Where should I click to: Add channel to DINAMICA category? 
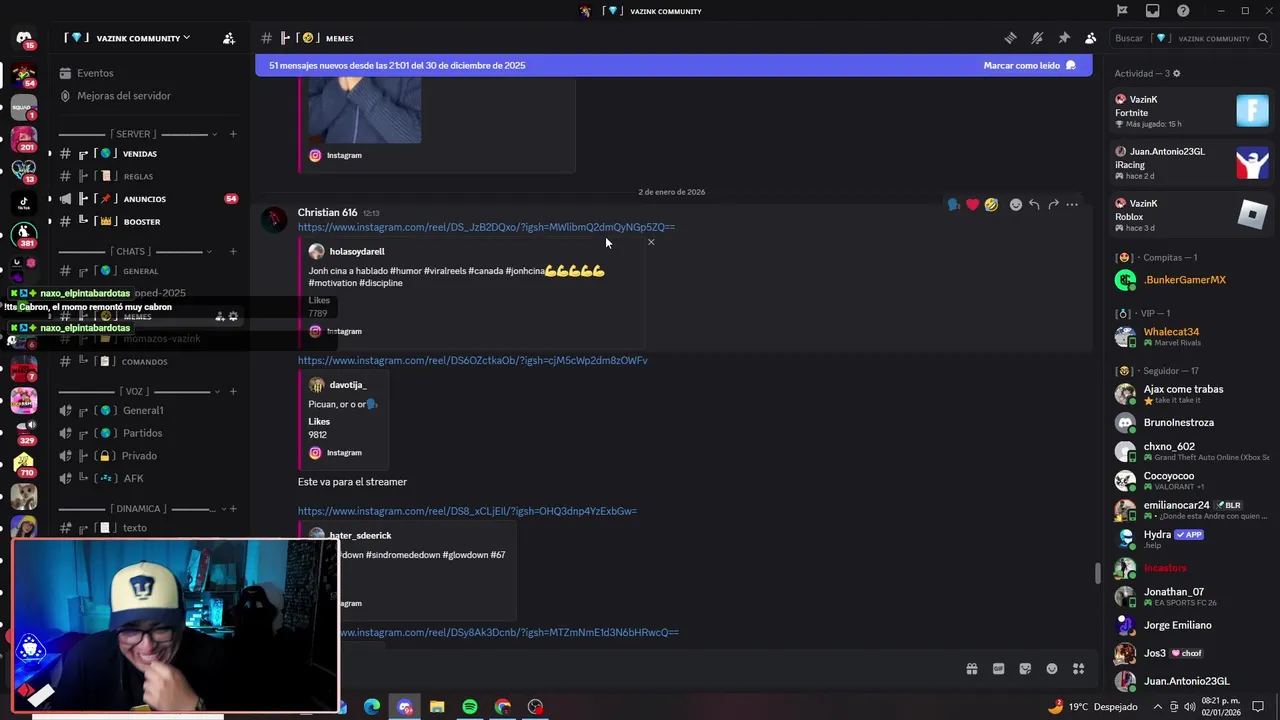(x=233, y=509)
